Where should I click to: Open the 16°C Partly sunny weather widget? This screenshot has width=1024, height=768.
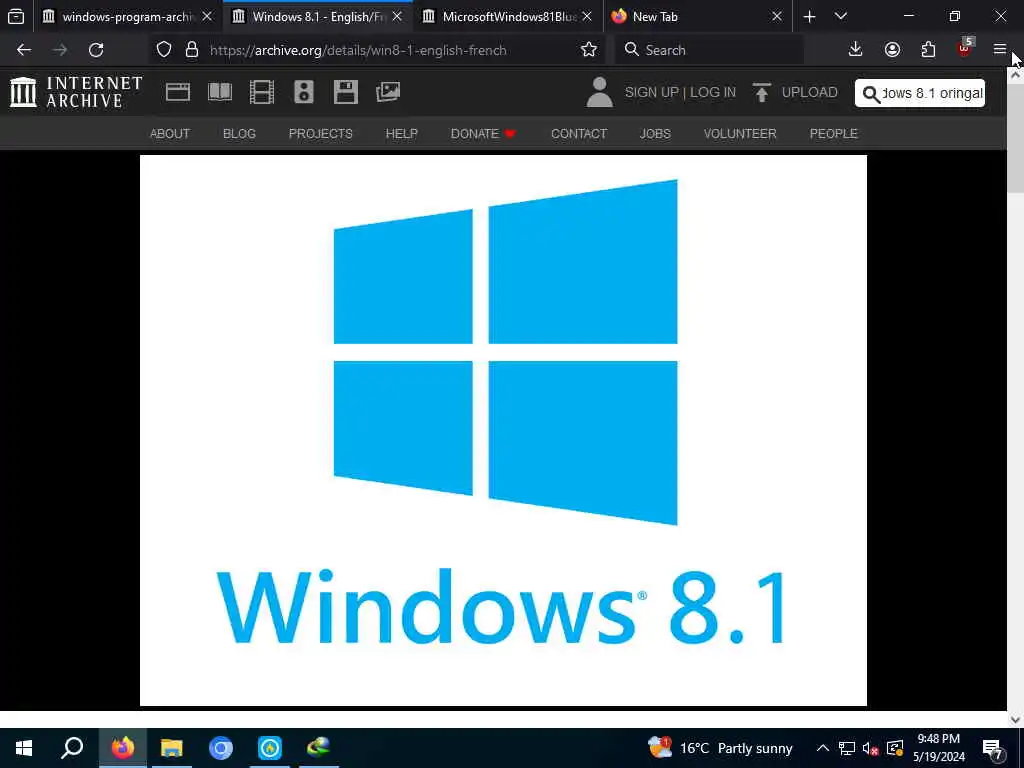click(x=720, y=748)
